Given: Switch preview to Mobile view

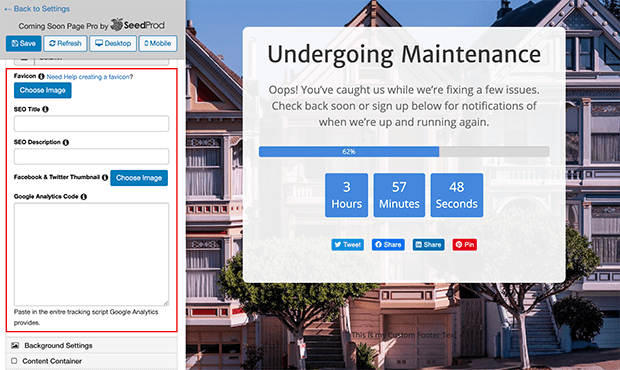Looking at the screenshot, I should 158,43.
